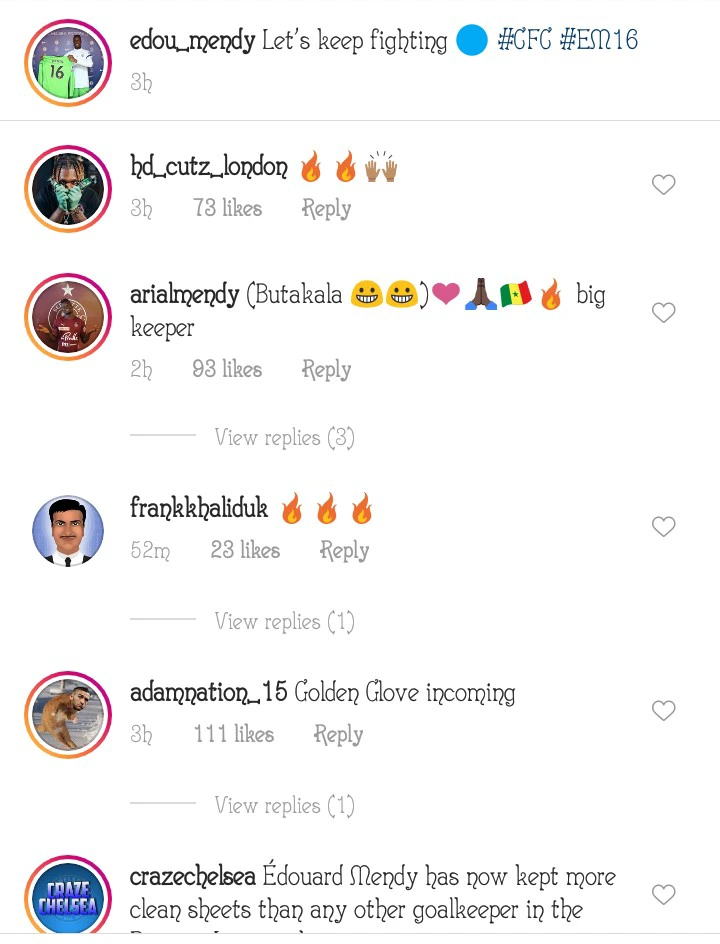This screenshot has height=944, width=720.
Task: Like hd_cutz_london's comment with heart
Action: (663, 185)
